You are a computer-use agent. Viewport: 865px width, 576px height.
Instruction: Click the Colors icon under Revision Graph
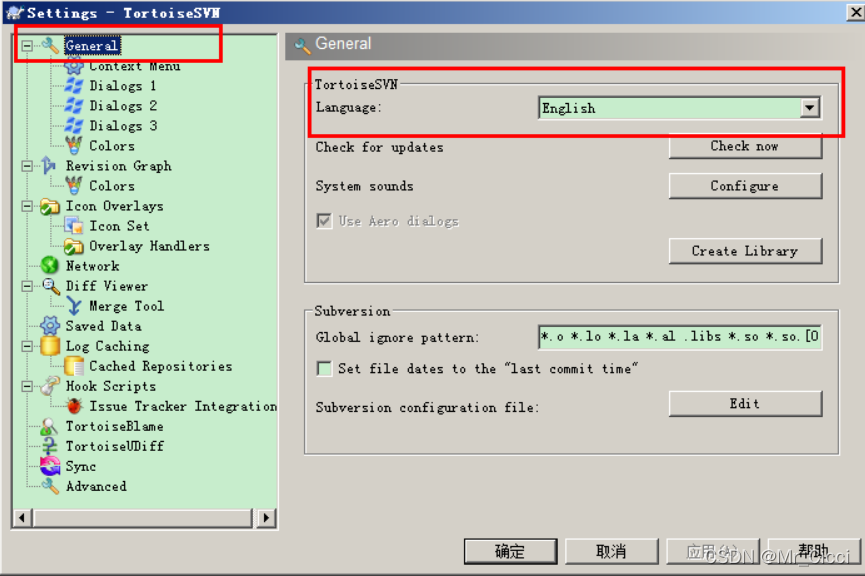point(73,186)
